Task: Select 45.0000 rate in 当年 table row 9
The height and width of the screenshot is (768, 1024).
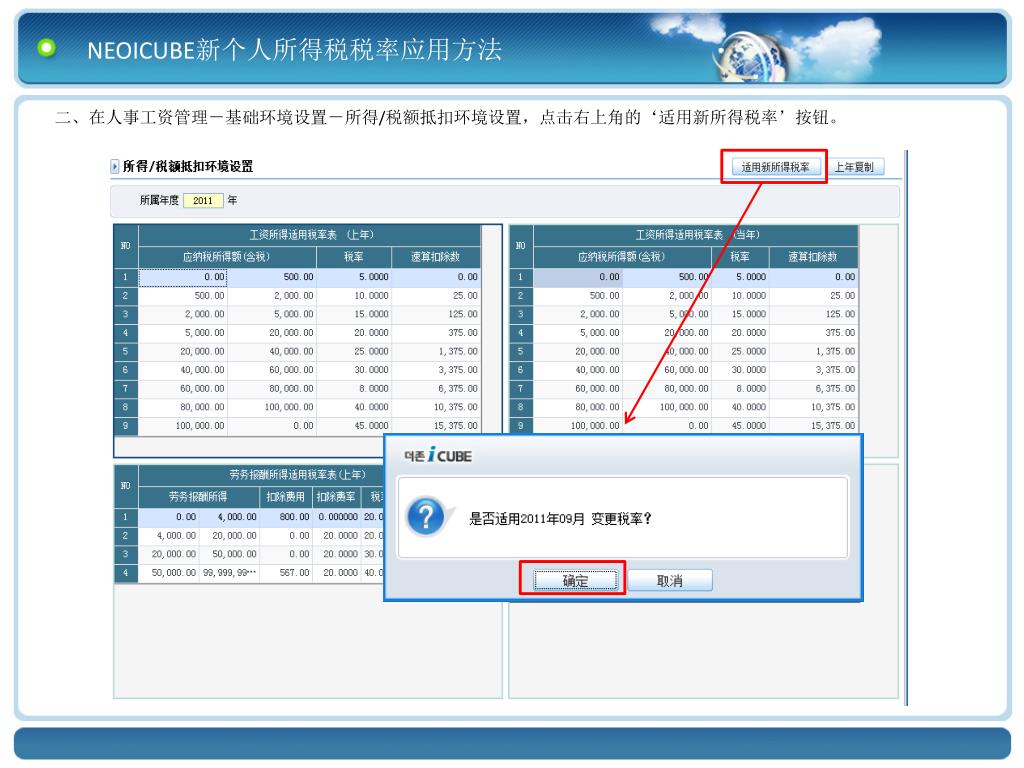Action: tap(740, 426)
